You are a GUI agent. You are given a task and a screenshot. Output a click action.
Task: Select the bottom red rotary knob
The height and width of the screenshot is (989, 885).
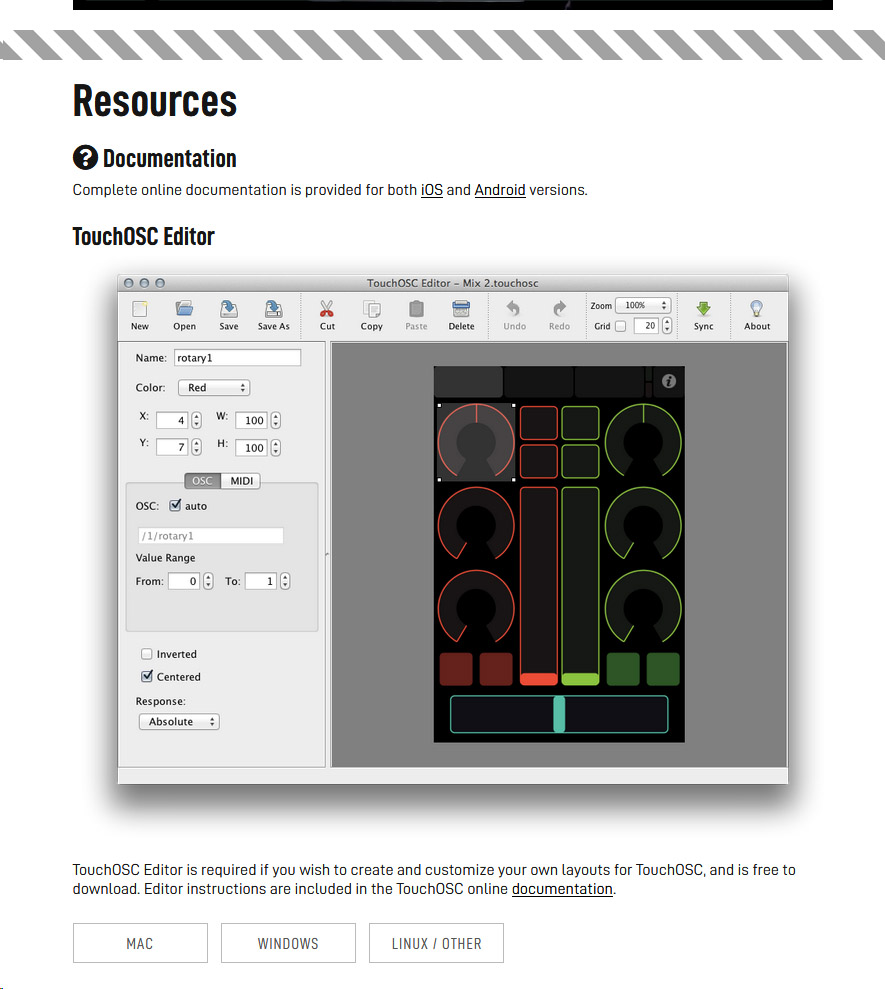(x=476, y=607)
